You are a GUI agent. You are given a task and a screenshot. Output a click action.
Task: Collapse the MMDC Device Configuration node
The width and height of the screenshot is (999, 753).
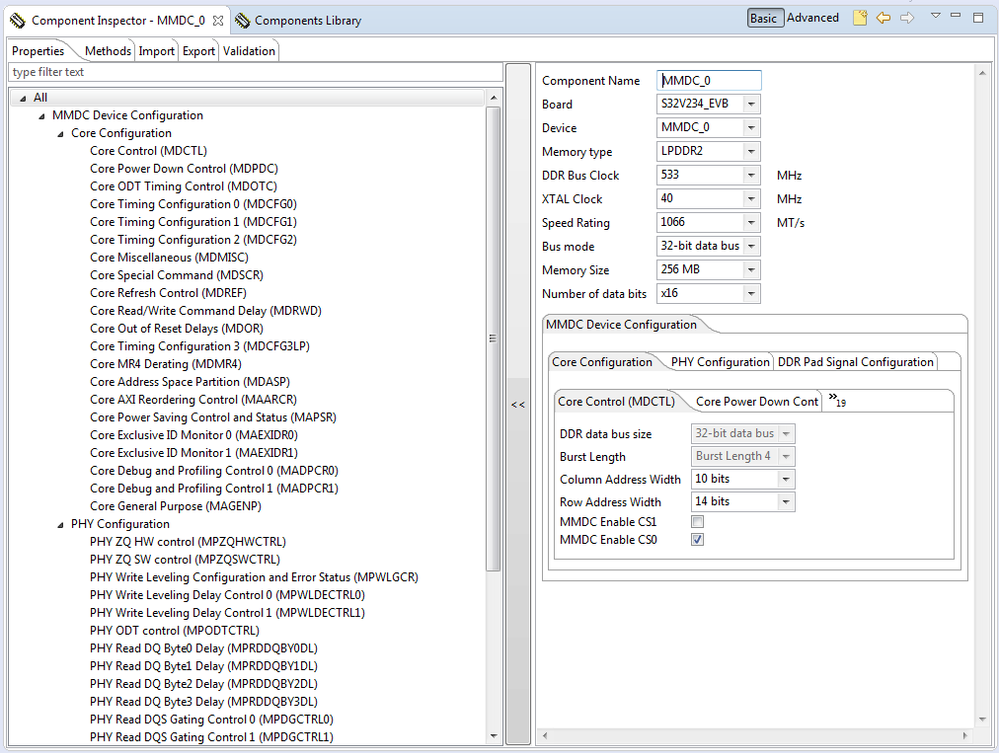pos(41,116)
